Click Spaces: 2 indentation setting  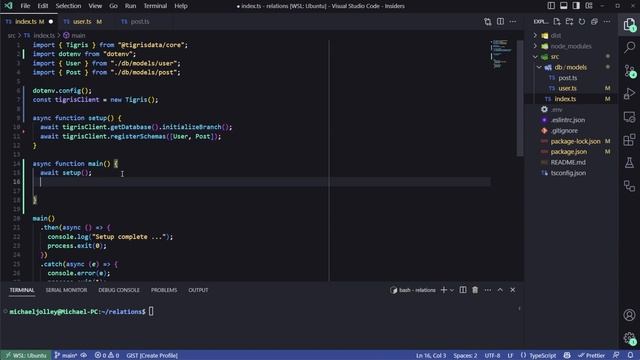(465, 355)
